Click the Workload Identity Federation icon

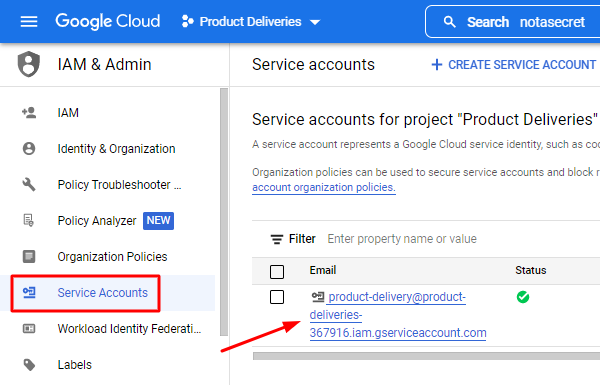point(29,329)
